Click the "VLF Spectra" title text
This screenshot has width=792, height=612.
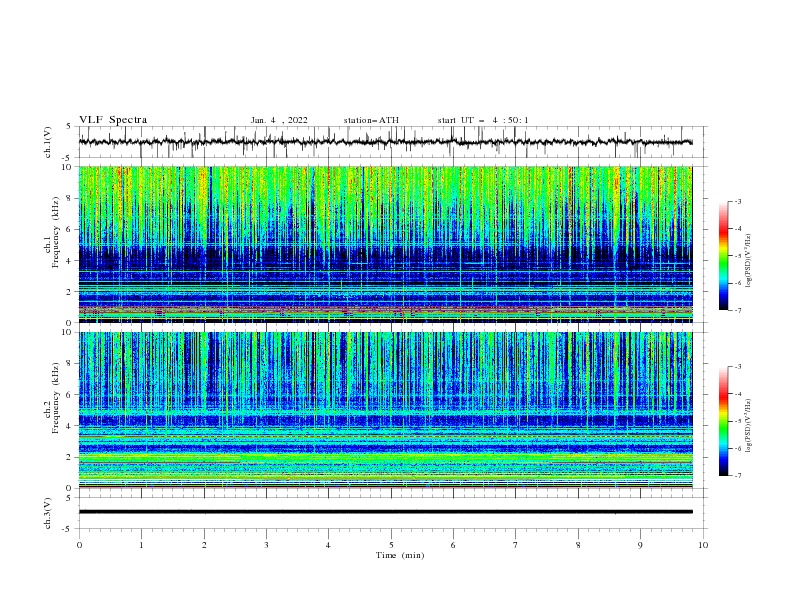(113, 120)
